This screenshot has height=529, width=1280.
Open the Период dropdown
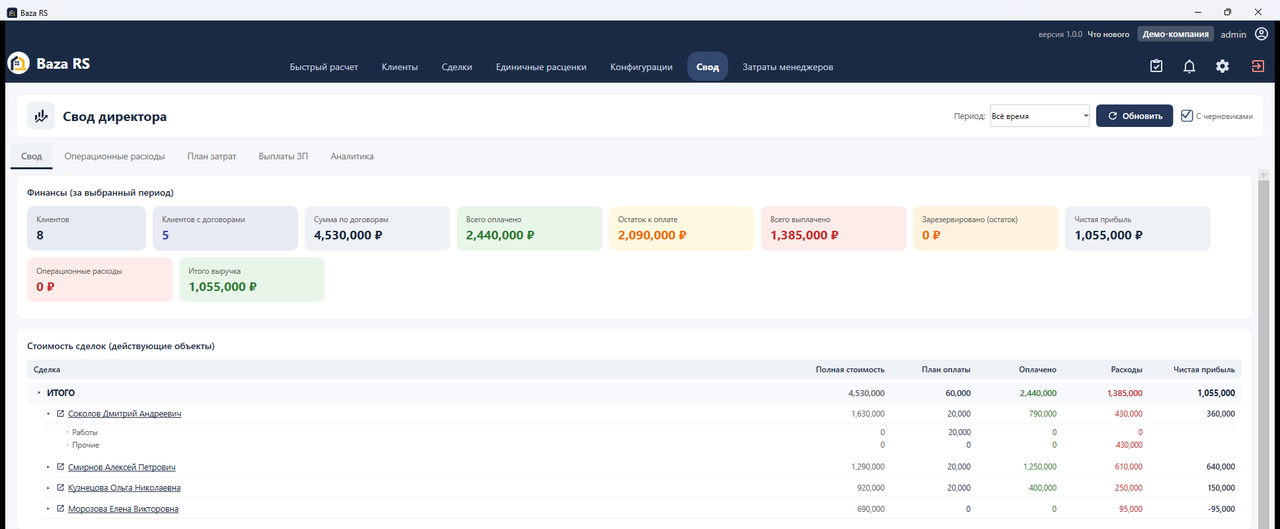1039,116
